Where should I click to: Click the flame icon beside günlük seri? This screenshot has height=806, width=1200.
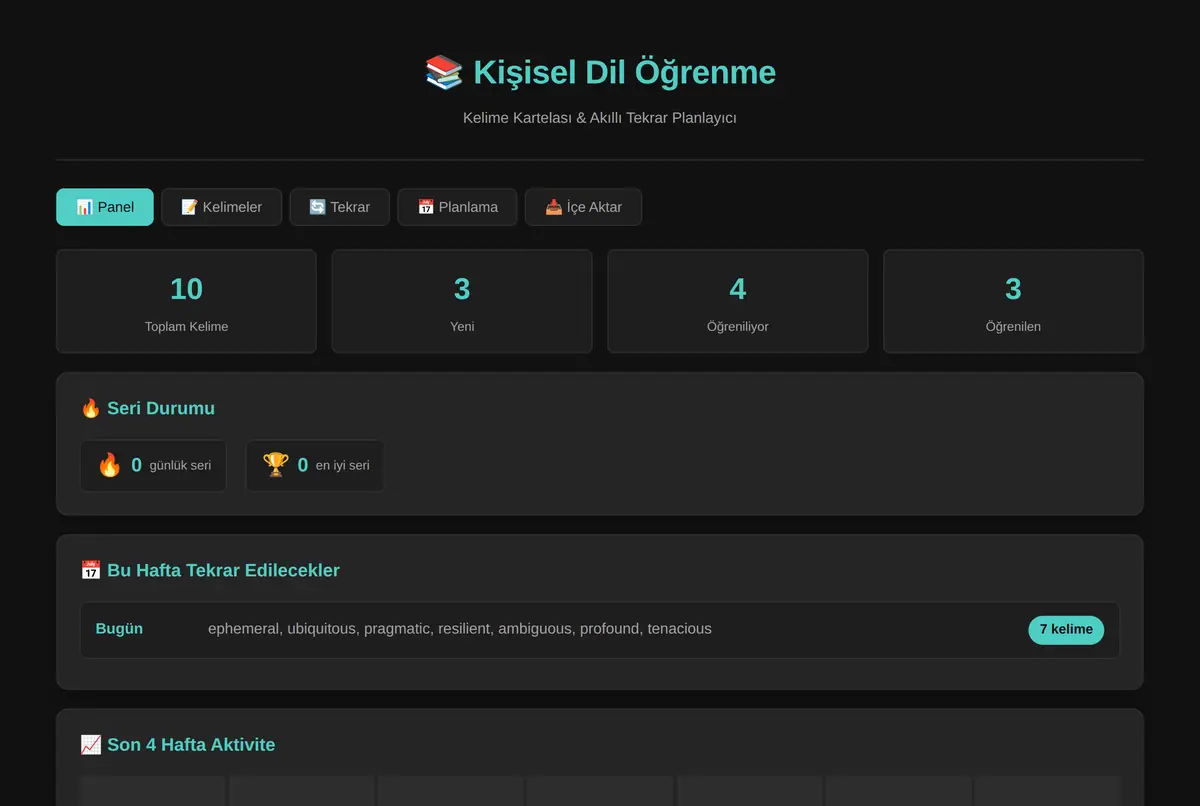coord(109,465)
